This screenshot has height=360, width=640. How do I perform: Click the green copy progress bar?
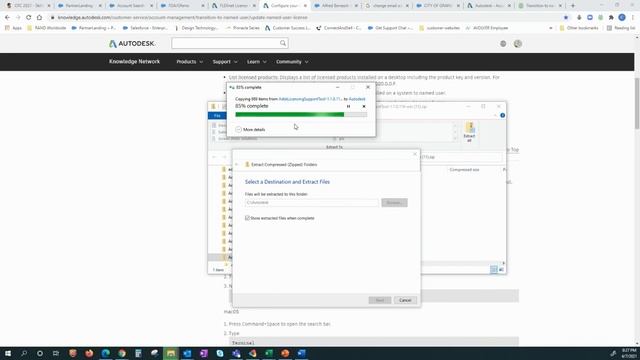point(301,115)
